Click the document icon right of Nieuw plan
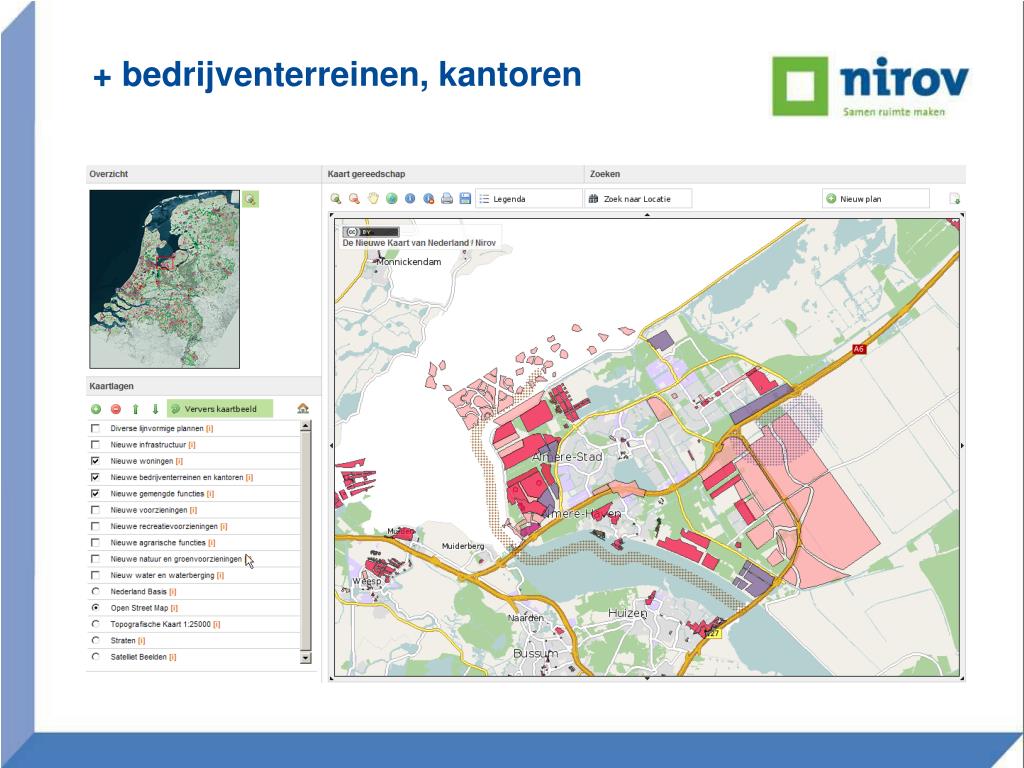This screenshot has height=768, width=1024. pos(954,199)
